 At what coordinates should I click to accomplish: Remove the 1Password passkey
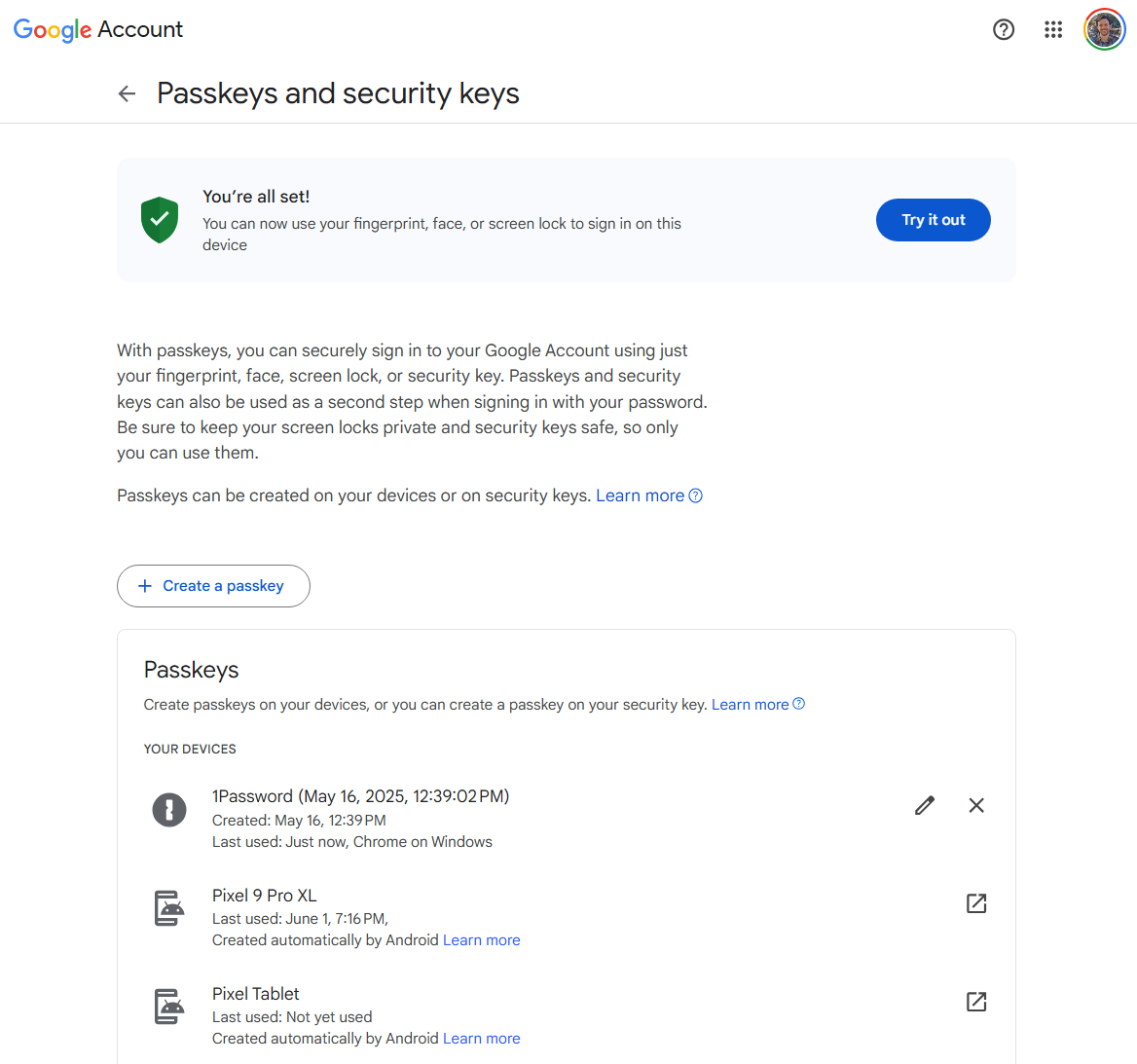point(976,805)
